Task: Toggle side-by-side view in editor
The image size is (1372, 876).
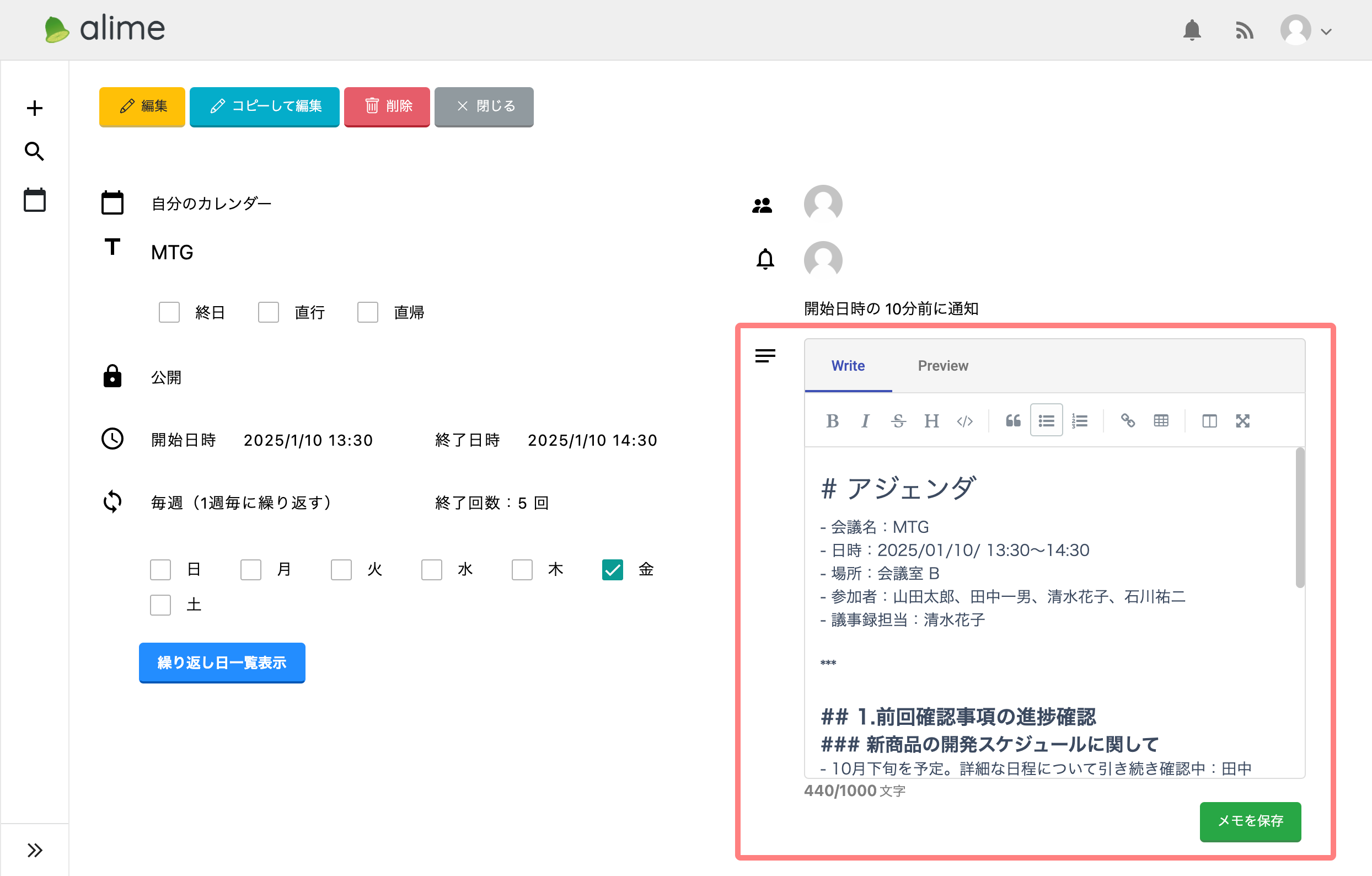Action: [x=1209, y=420]
